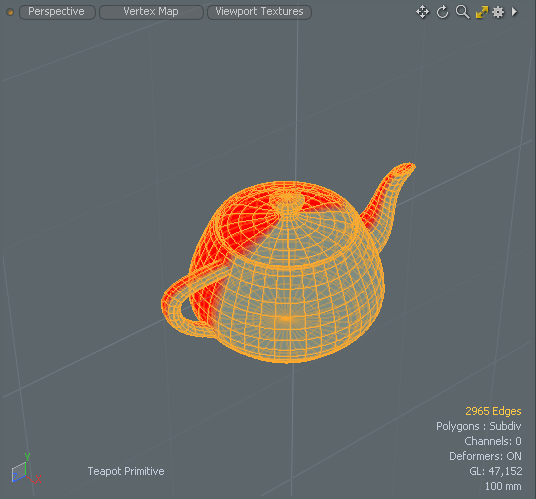
Task: Open the Viewport Textures dropdown
Action: 259,12
